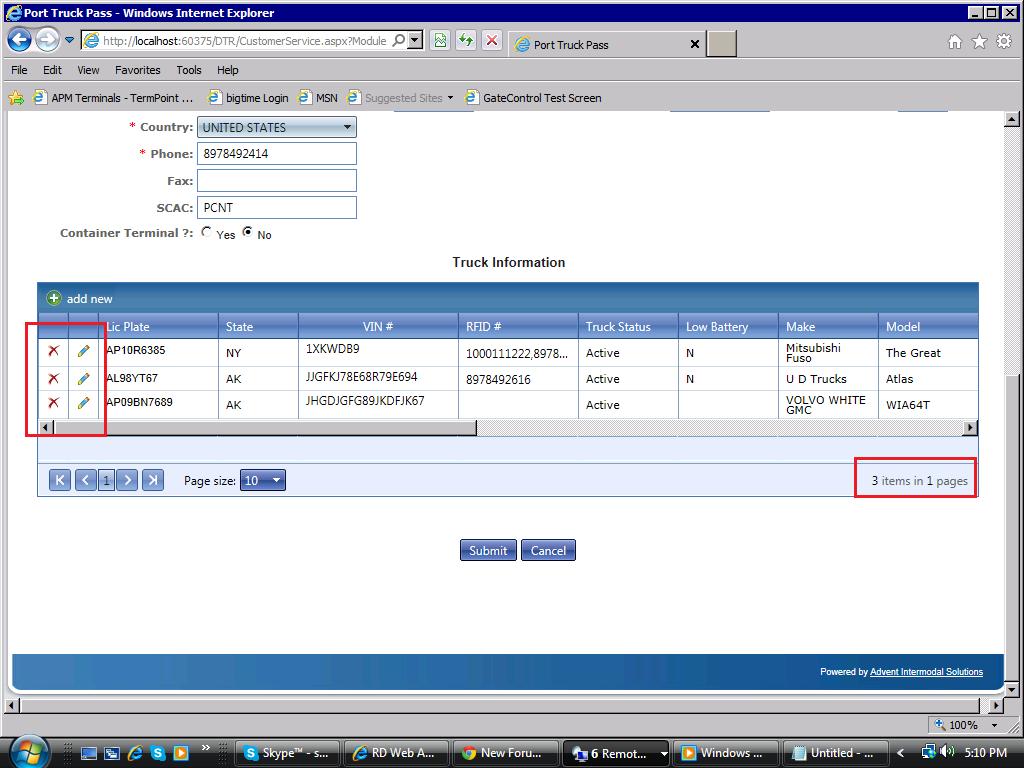The width and height of the screenshot is (1024, 768).
Task: Delete truck row AP09BN7689
Action: [54, 403]
